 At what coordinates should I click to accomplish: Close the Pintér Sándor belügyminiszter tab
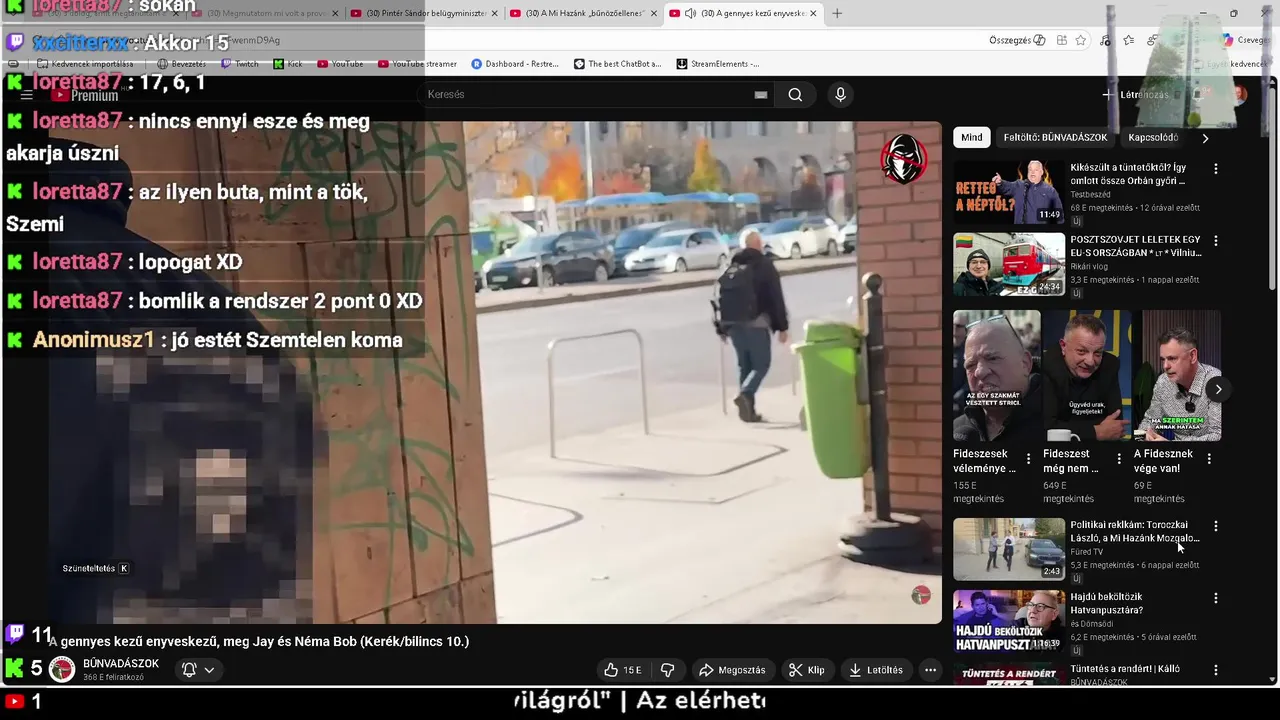click(494, 13)
